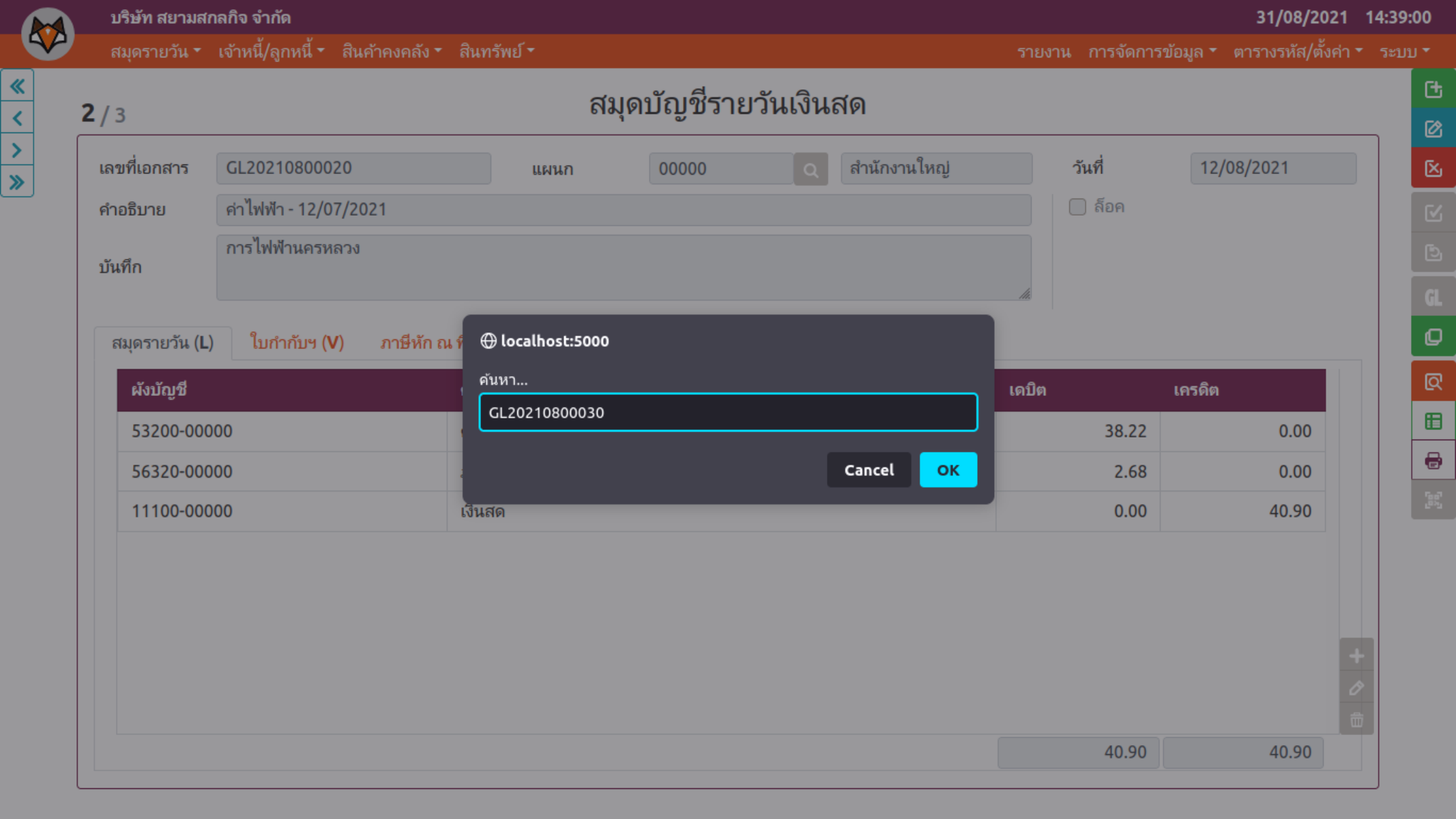Open the ตารางรหัส/ตั้งค่า dropdown menu

(x=1298, y=51)
